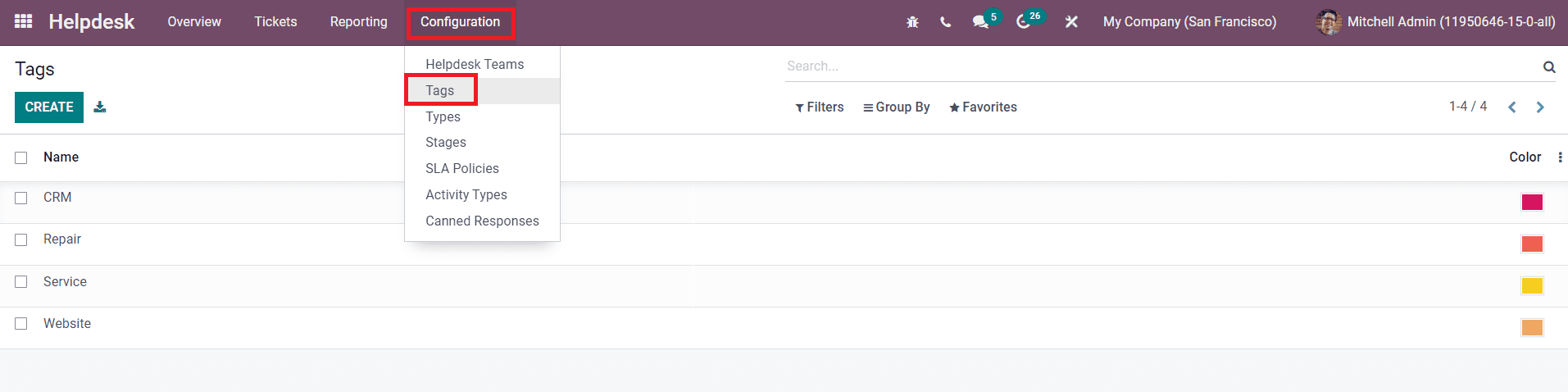Click the Website orange color swatch
Screen dimensions: 1568x392
[1532, 328]
